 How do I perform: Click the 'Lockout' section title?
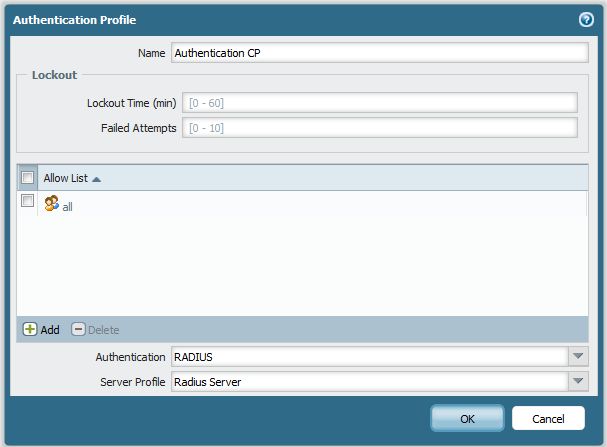coord(54,75)
